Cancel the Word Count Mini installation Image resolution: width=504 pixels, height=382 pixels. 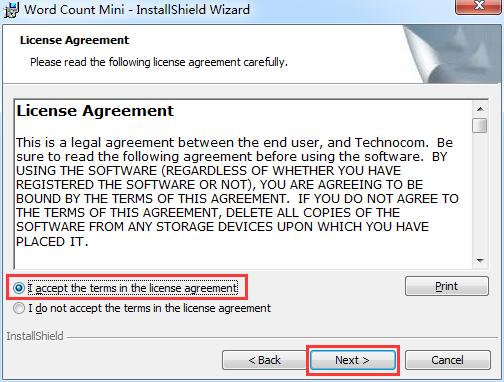pyautogui.click(x=447, y=360)
